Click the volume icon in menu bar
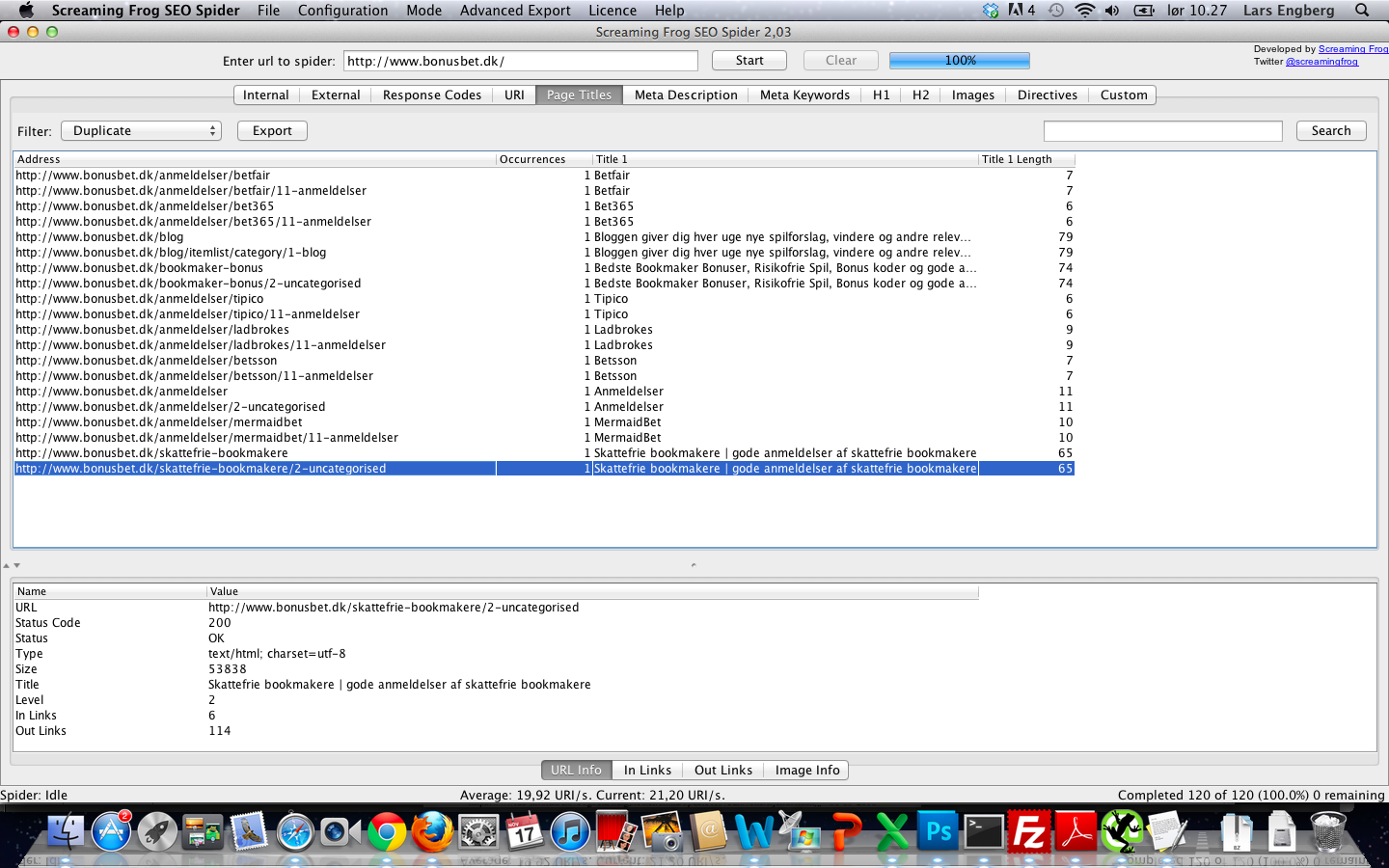The image size is (1389, 868). (1112, 11)
